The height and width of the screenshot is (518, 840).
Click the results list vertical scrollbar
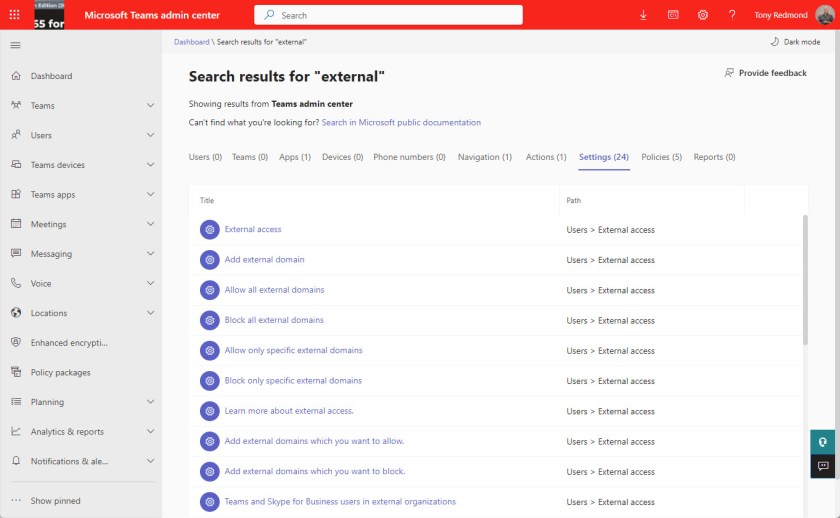tap(805, 280)
